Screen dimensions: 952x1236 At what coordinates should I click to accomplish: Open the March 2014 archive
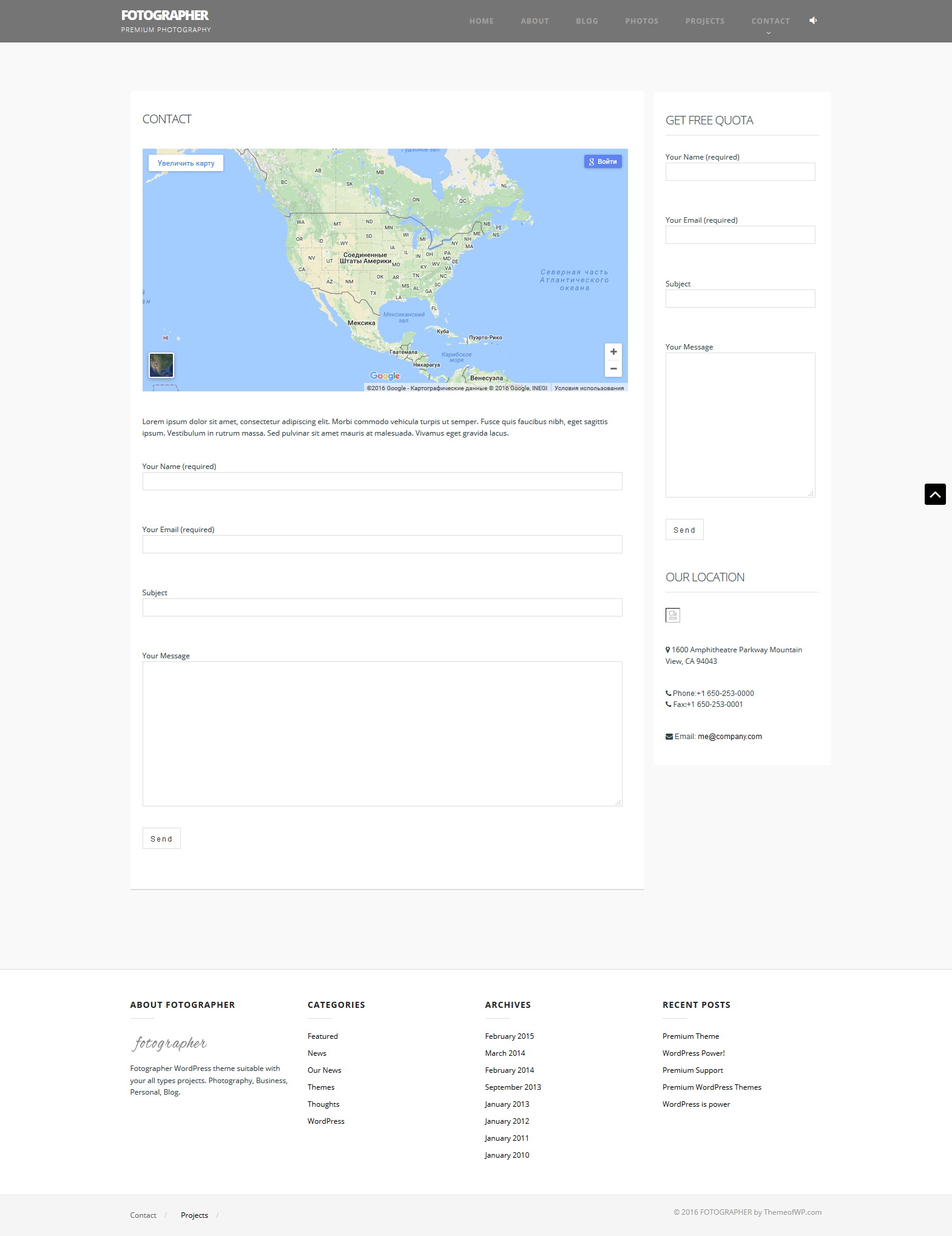[505, 1053]
